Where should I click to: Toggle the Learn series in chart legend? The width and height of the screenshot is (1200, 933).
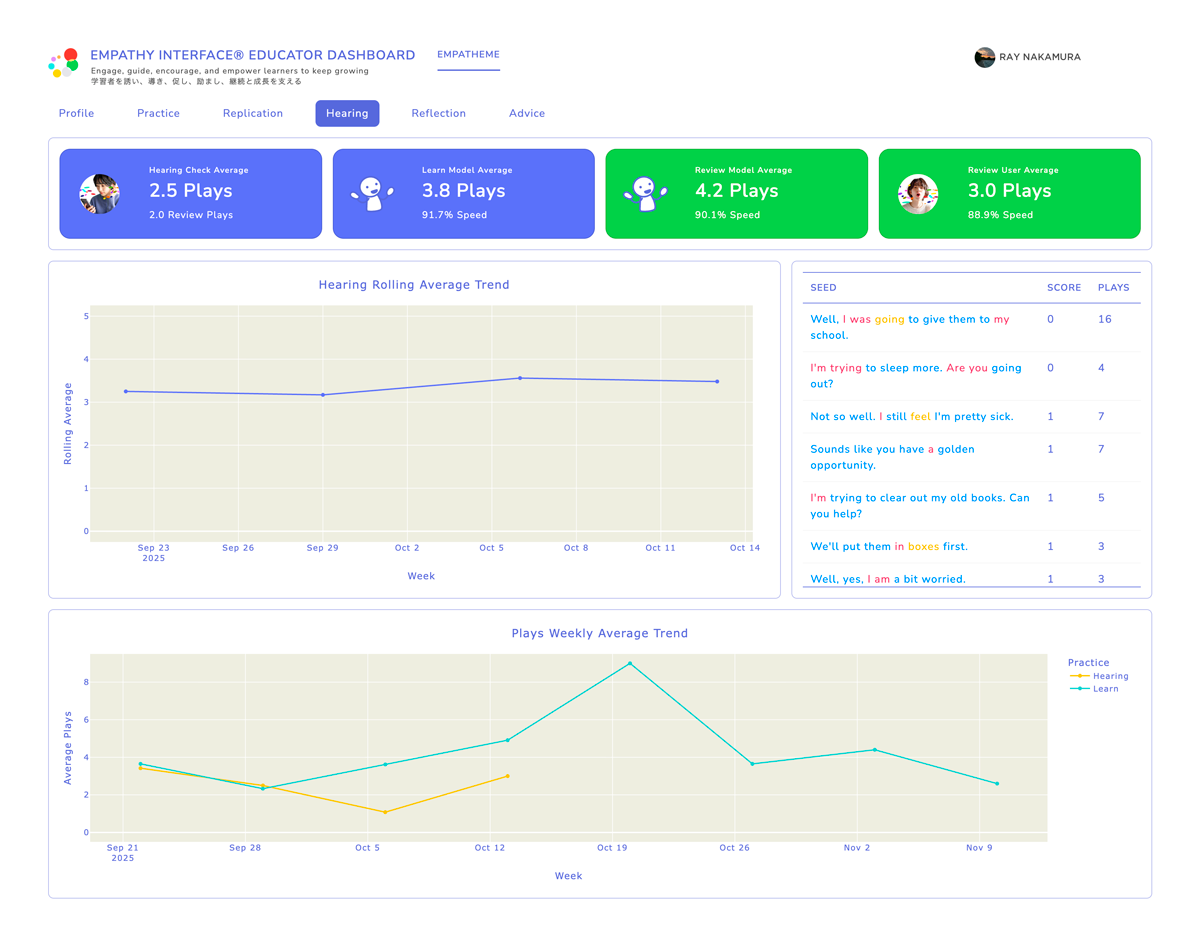click(1105, 689)
